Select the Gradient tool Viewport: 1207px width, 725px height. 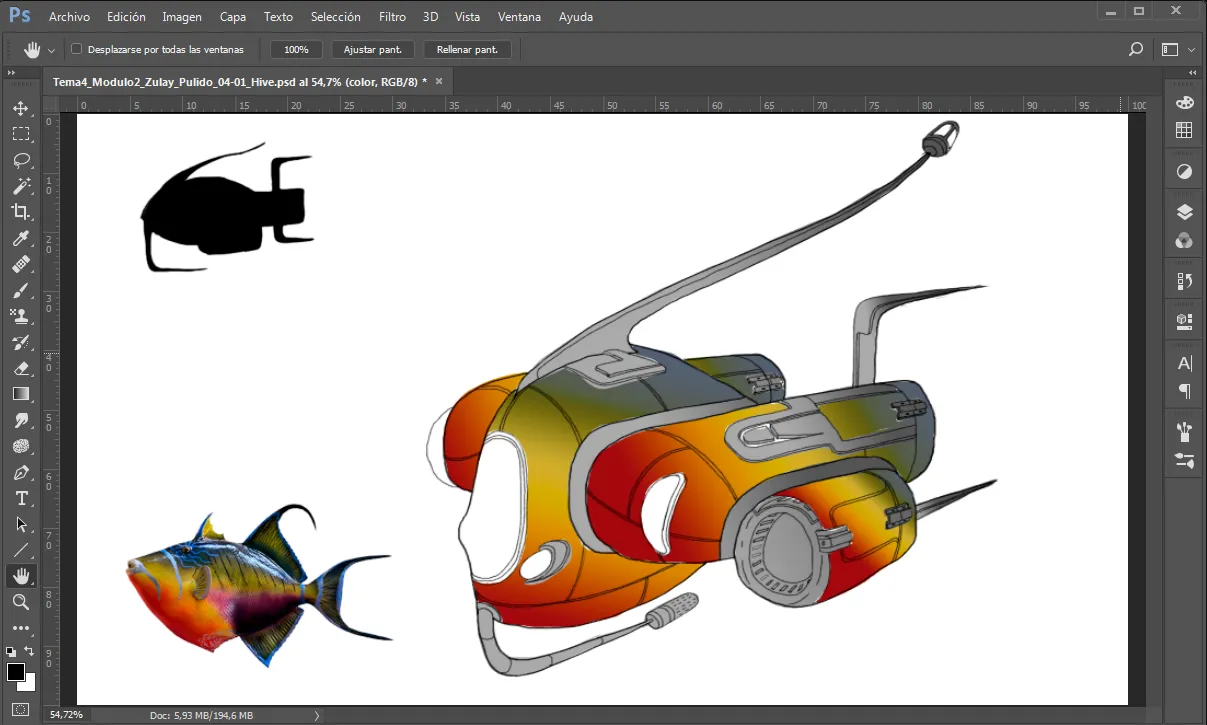coord(21,394)
